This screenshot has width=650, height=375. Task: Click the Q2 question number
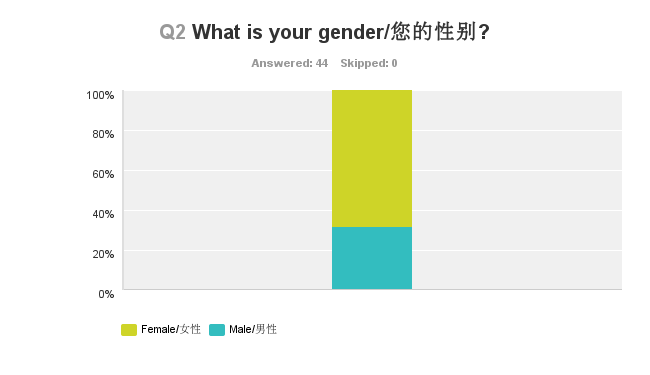coord(172,32)
